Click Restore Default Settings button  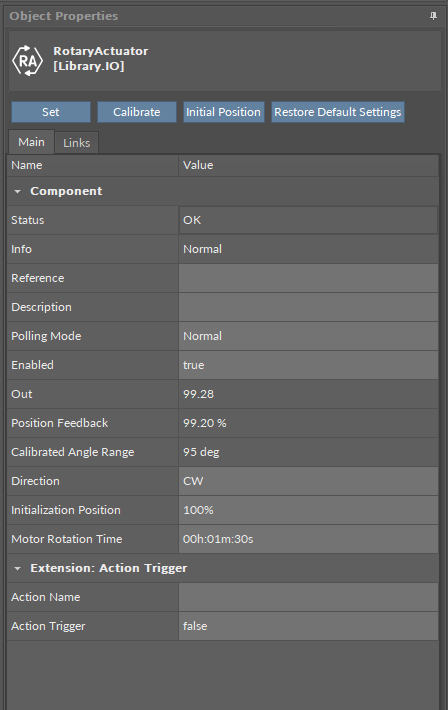(x=337, y=112)
